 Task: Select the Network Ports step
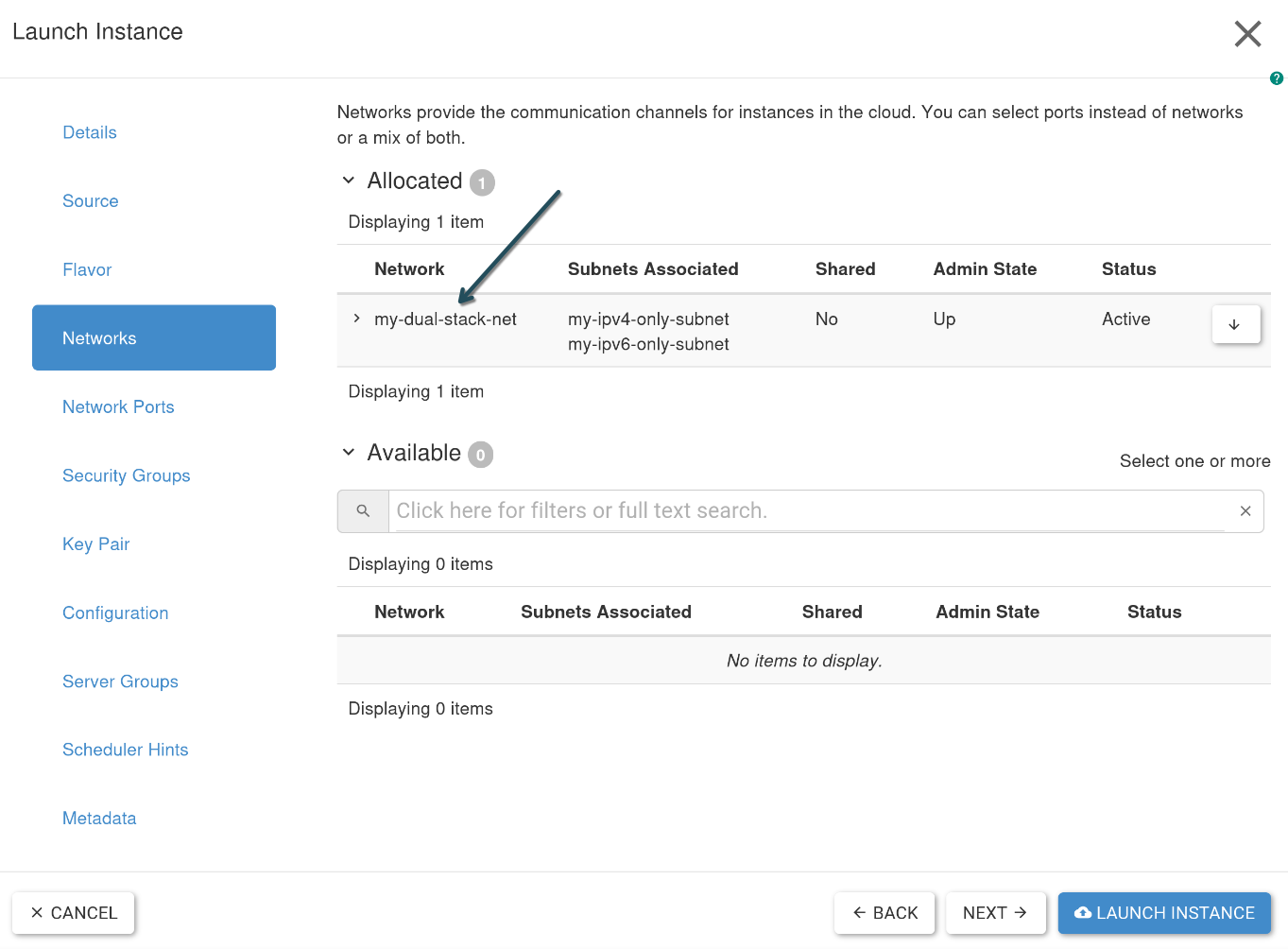tap(118, 407)
